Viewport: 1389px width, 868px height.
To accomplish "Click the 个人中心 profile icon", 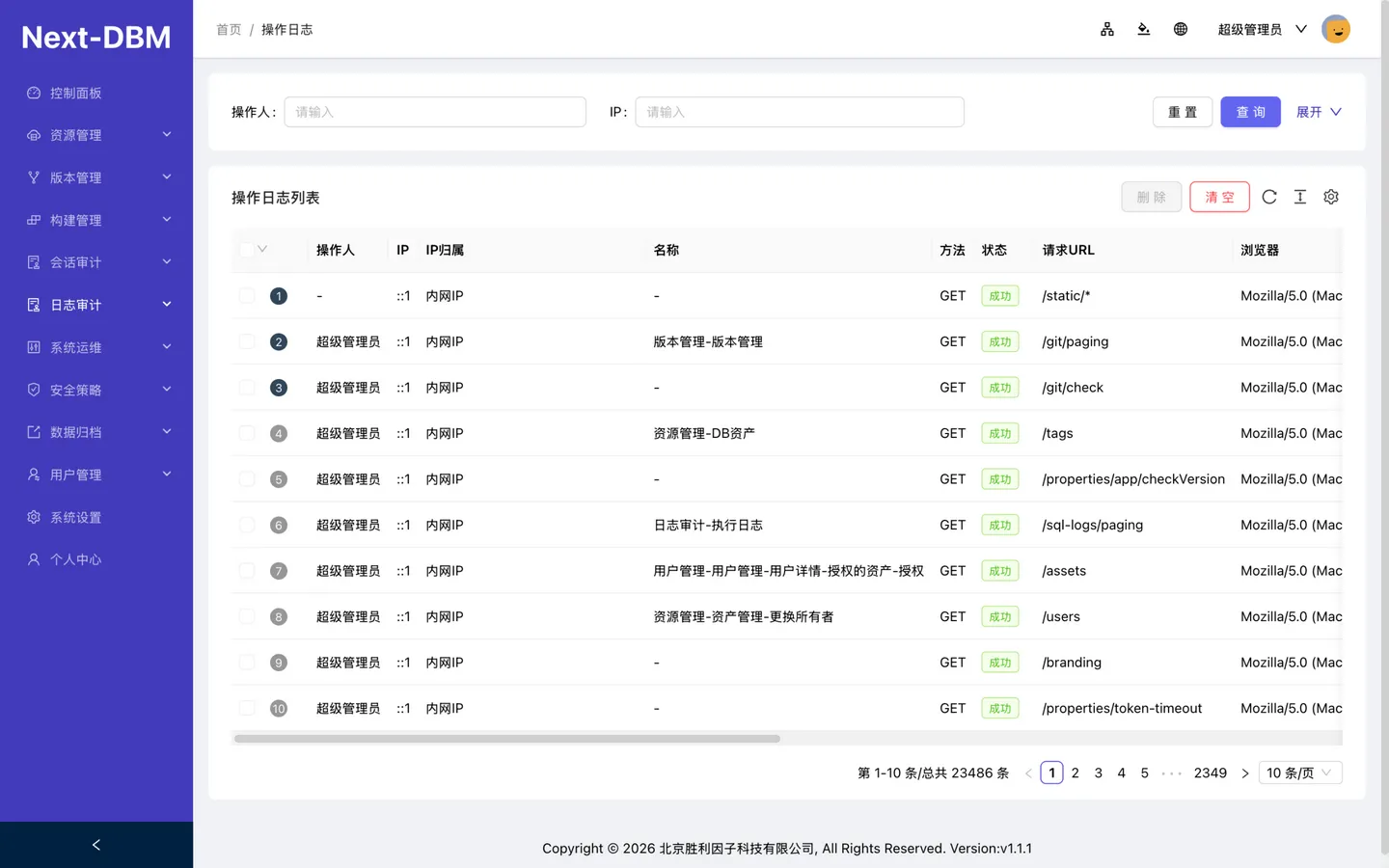I will coord(34,559).
